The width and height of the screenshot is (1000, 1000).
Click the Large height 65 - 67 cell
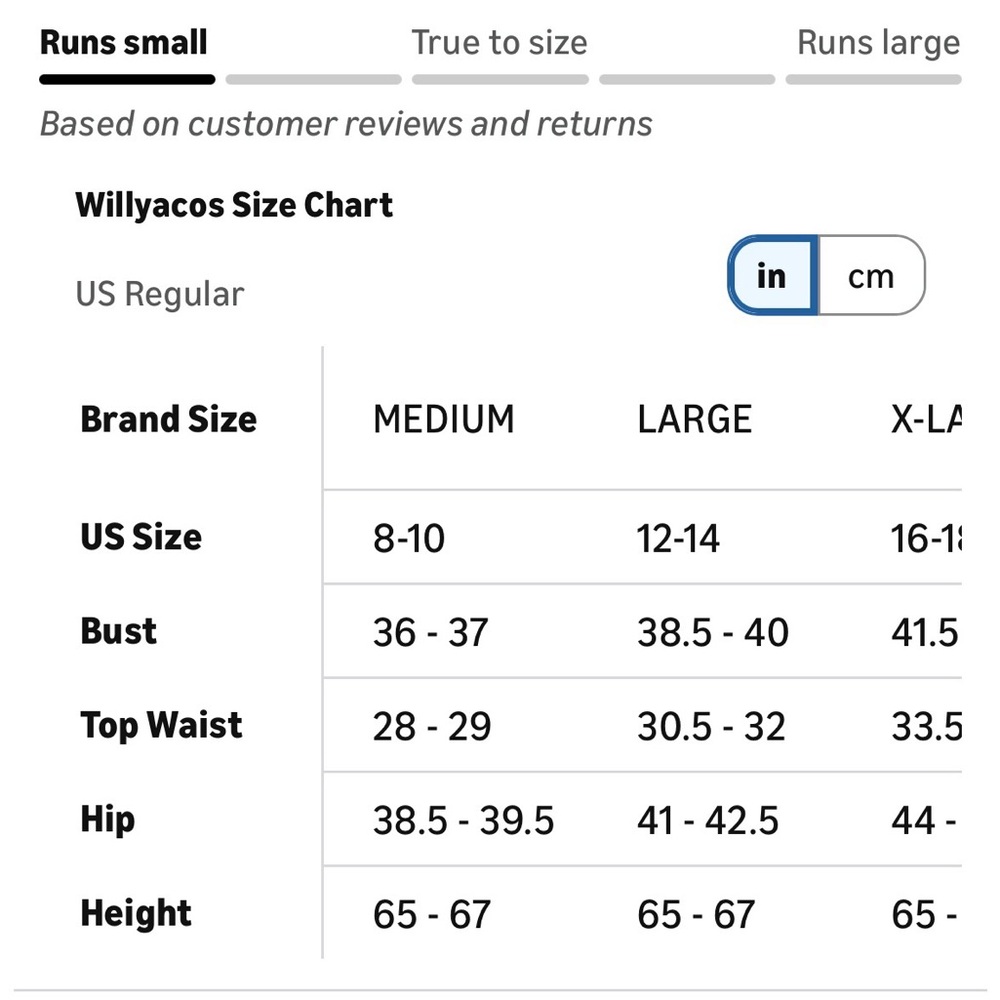tap(696, 915)
